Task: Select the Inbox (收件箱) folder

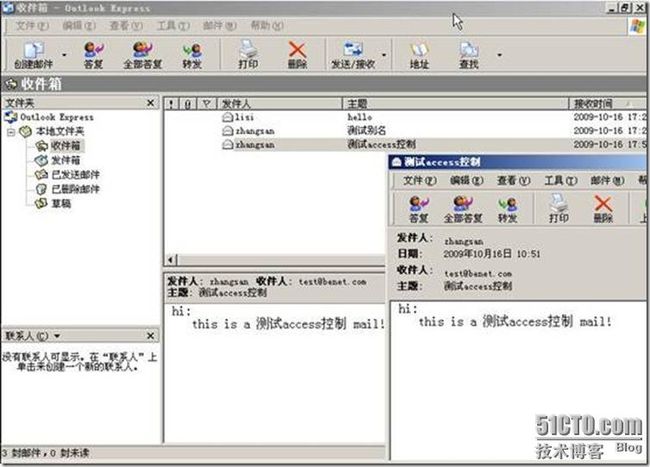Action: [65, 146]
